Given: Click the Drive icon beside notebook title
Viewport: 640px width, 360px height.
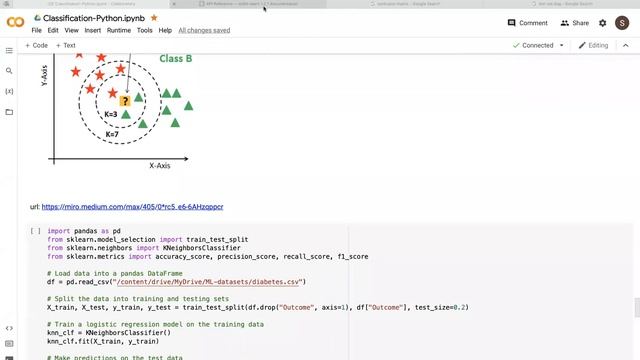Looking at the screenshot, I should pos(38,18).
